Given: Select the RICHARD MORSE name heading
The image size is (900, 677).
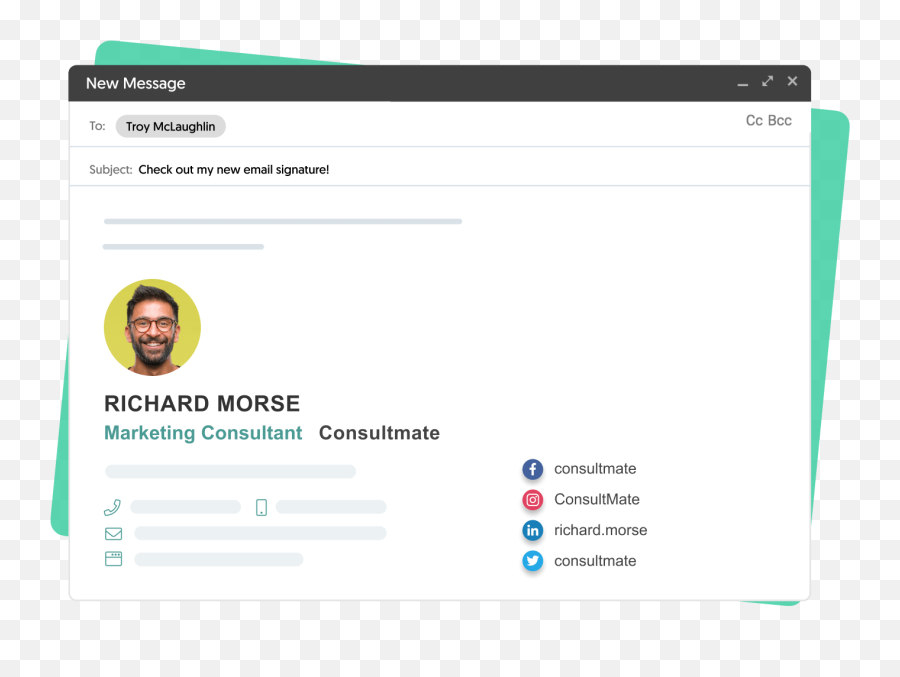Looking at the screenshot, I should (x=201, y=403).
